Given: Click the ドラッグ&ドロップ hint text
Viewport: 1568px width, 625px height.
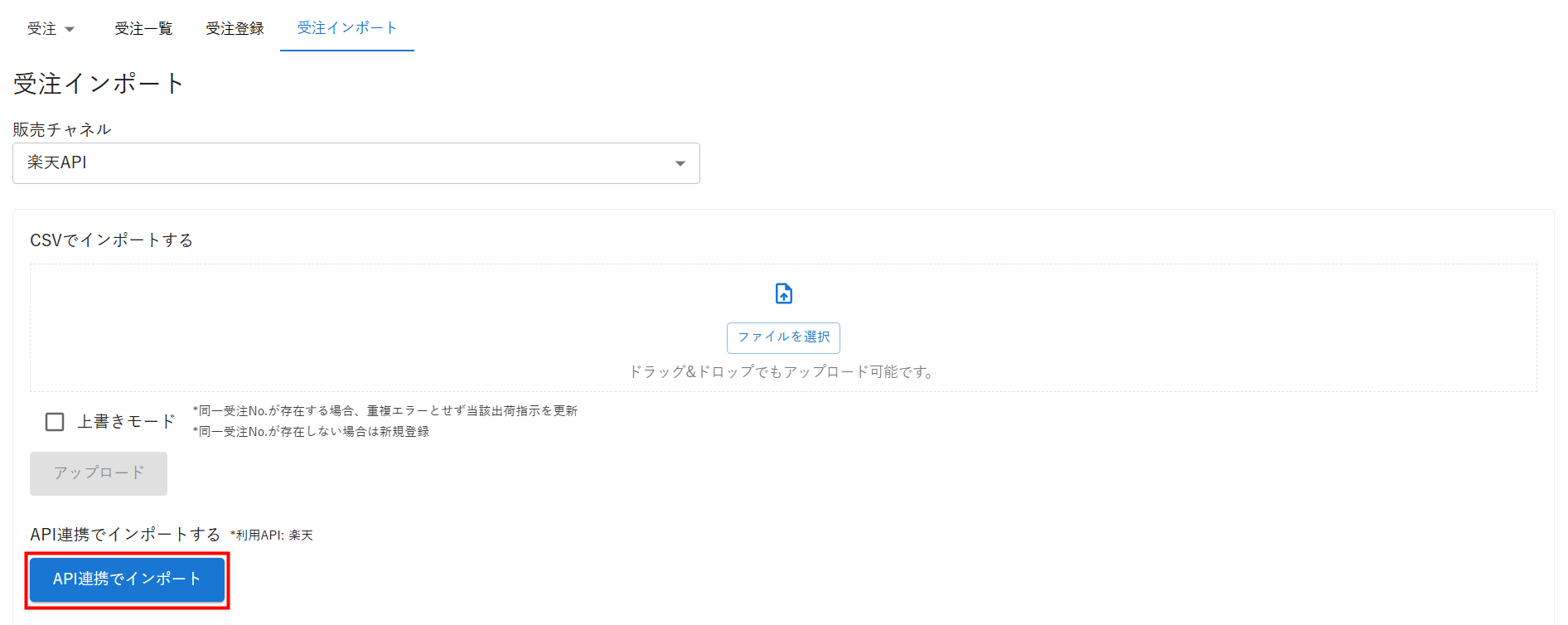Looking at the screenshot, I should coord(783,371).
